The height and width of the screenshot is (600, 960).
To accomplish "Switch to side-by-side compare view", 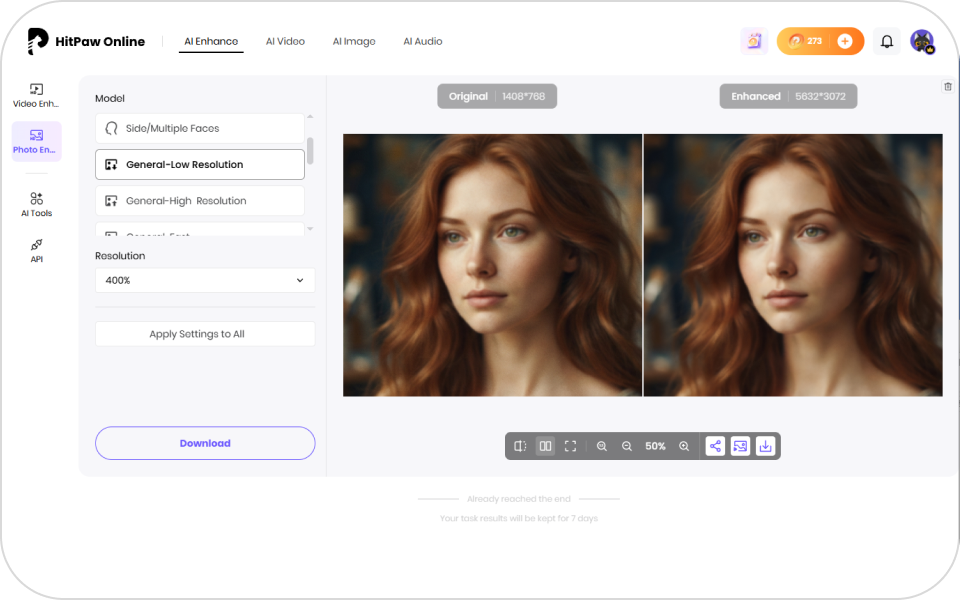I will pyautogui.click(x=545, y=446).
